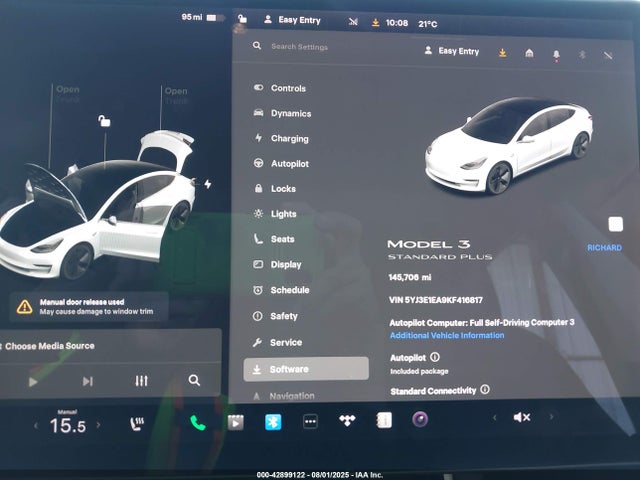Open the all apps three-dots launcher
Viewport: 640px width, 480px height.
pyautogui.click(x=310, y=421)
